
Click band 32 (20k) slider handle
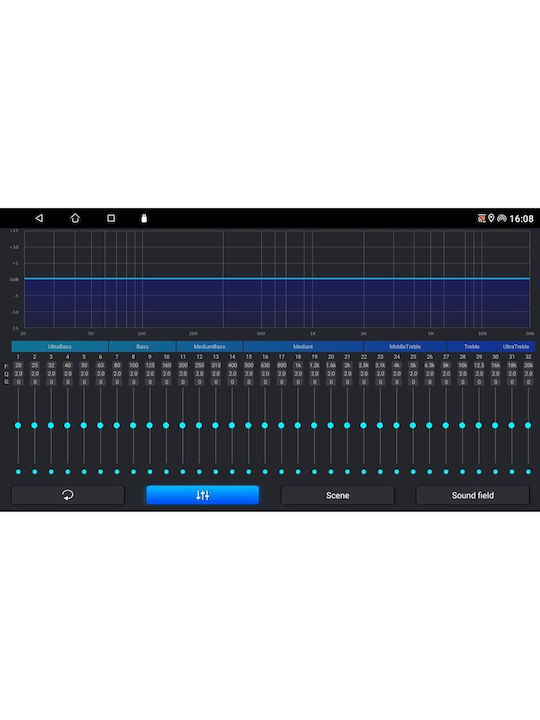[528, 425]
